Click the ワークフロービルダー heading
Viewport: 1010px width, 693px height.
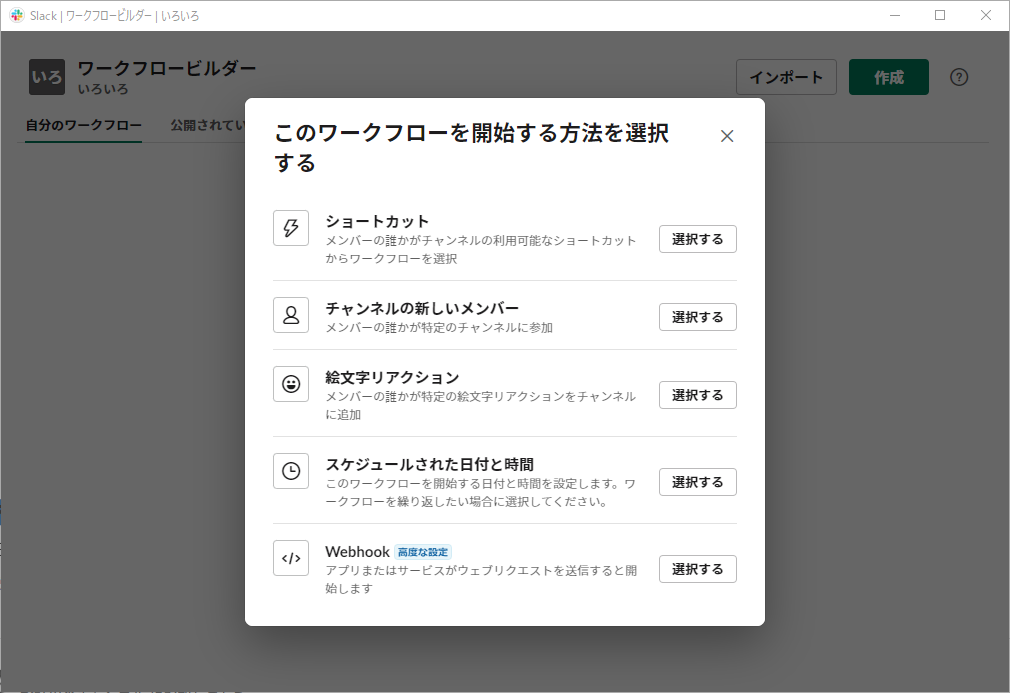point(167,69)
